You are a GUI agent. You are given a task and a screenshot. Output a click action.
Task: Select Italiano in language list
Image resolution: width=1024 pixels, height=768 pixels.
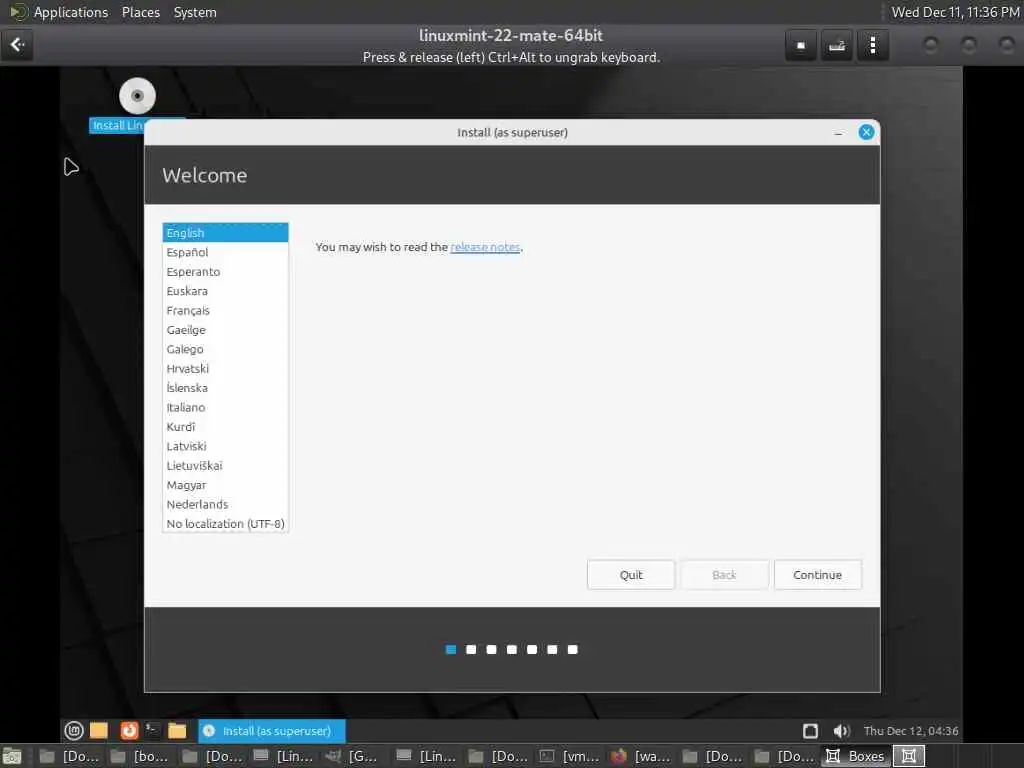pos(225,408)
